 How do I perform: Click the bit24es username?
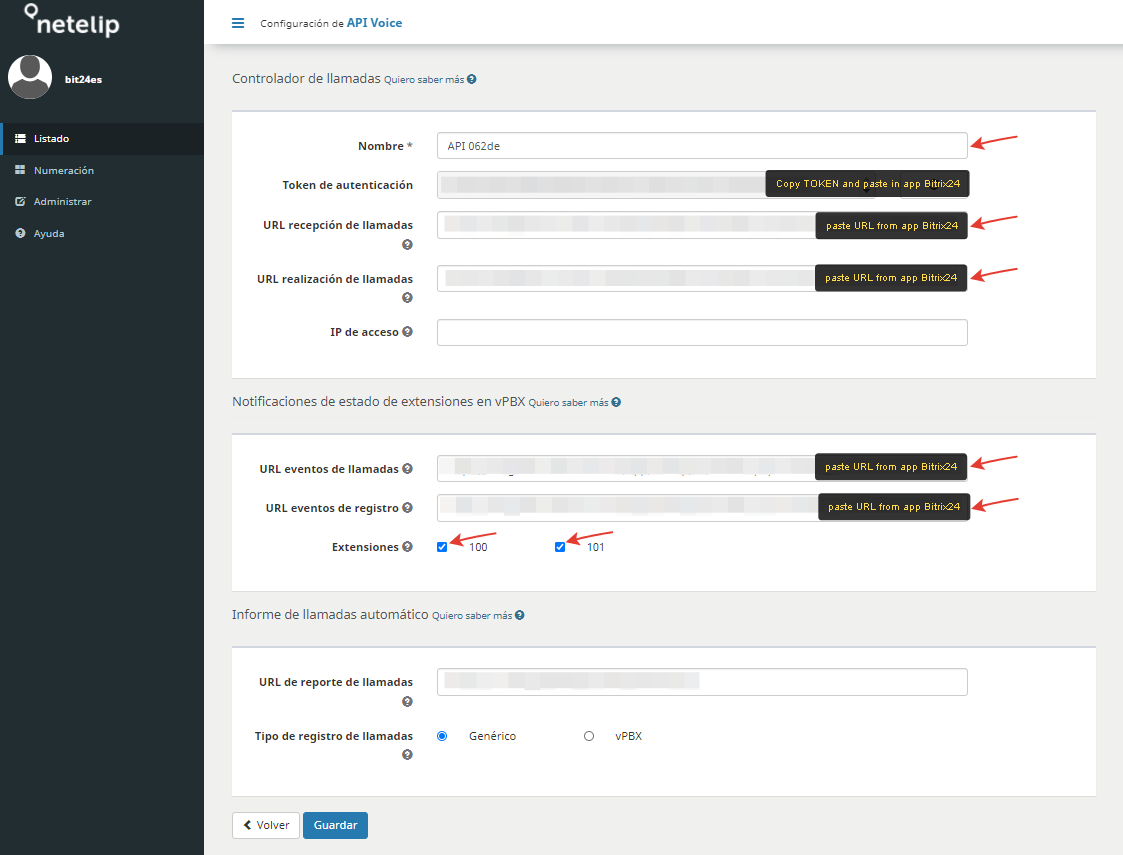click(x=83, y=79)
